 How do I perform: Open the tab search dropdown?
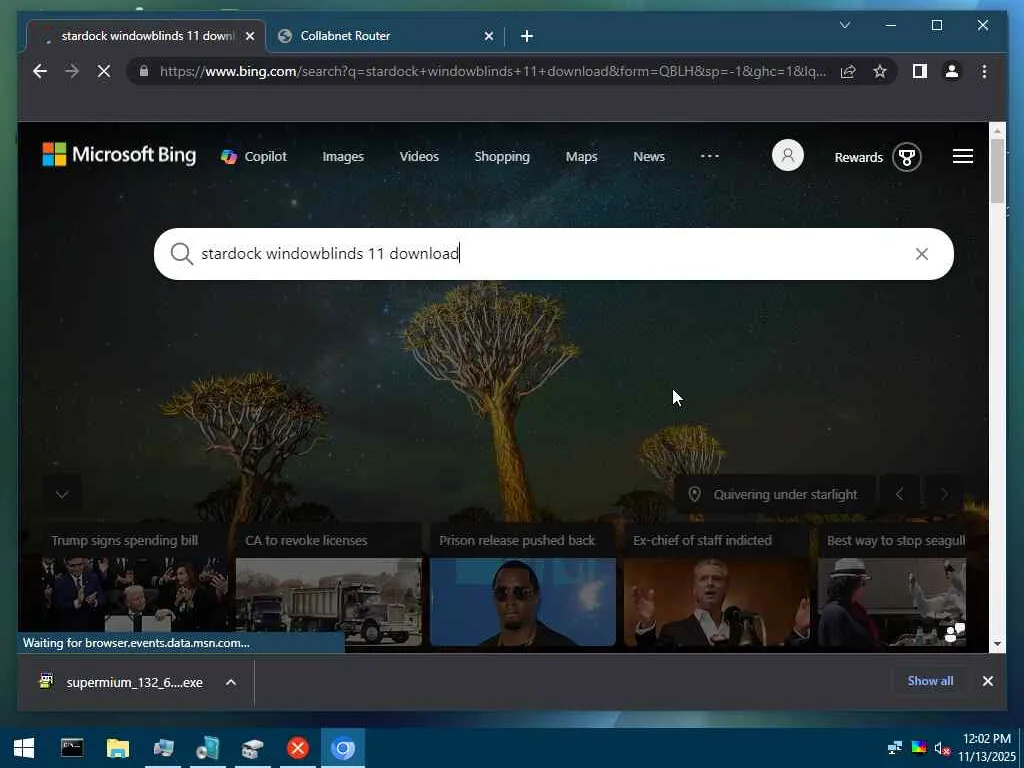click(844, 25)
